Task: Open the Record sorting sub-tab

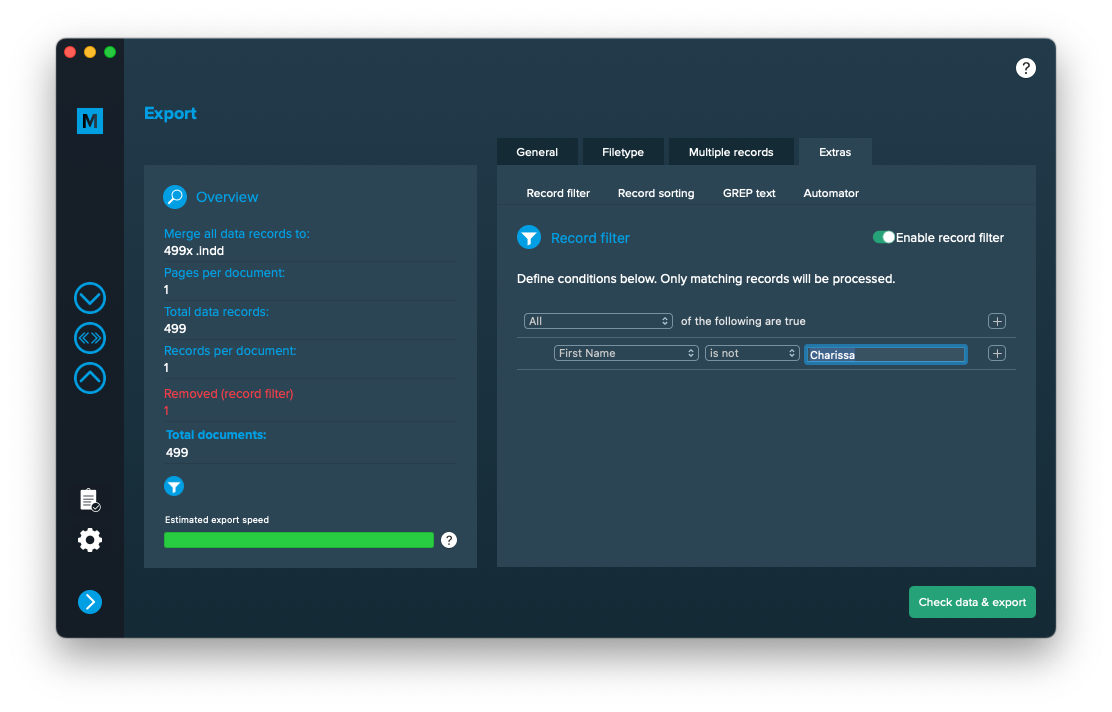Action: point(656,193)
